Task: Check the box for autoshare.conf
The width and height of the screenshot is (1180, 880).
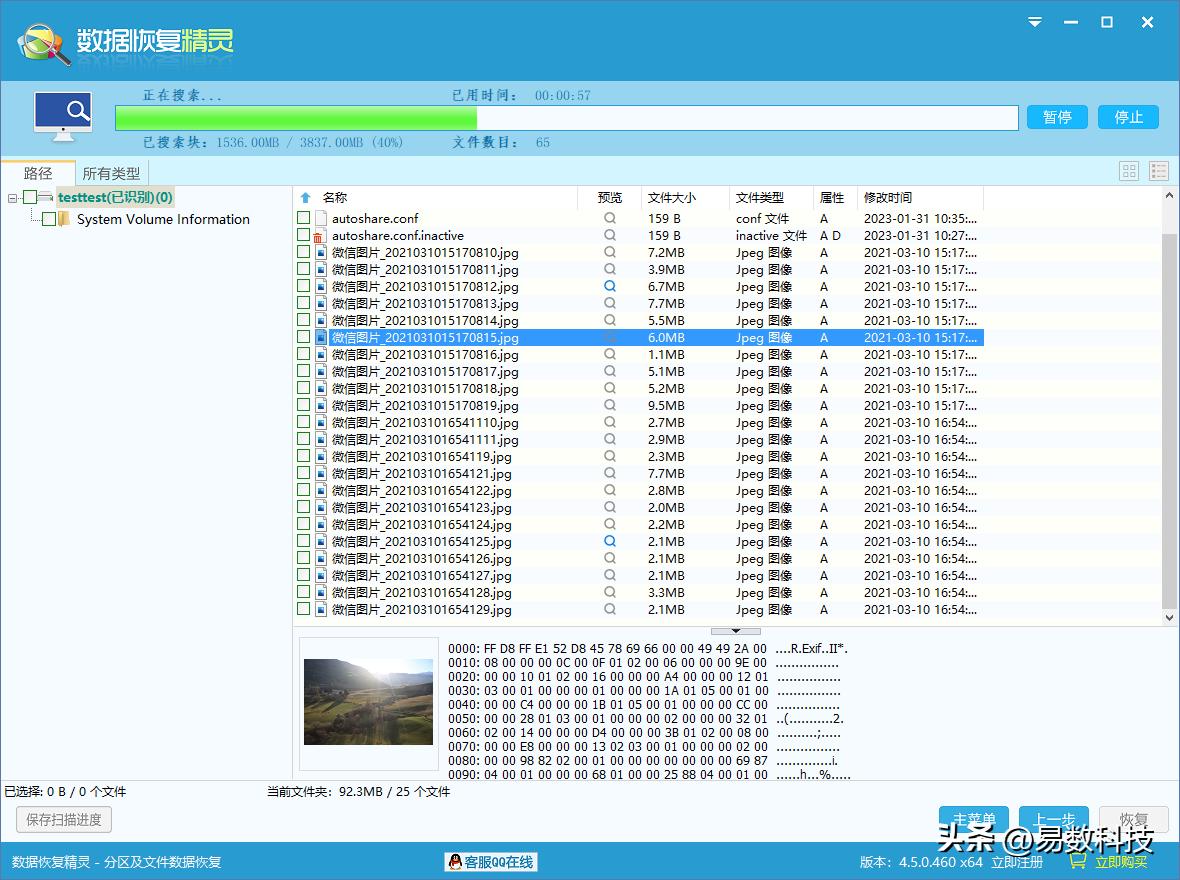Action: 303,218
